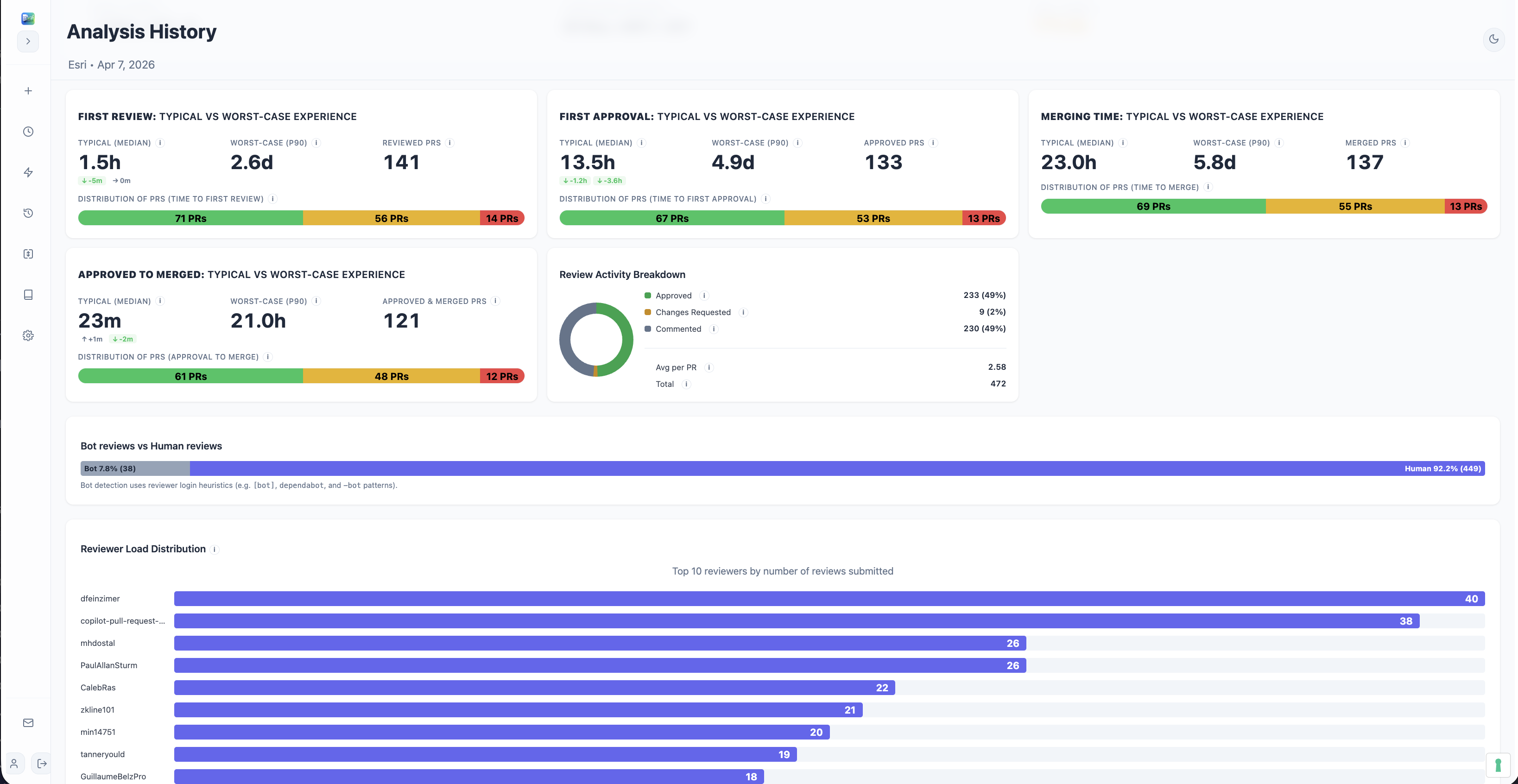Click the plus icon for new analysis
Image resolution: width=1518 pixels, height=784 pixels.
(x=28, y=91)
